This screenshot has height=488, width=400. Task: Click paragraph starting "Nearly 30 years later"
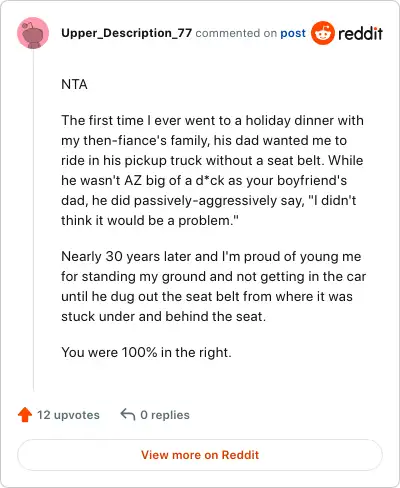pyautogui.click(x=213, y=286)
